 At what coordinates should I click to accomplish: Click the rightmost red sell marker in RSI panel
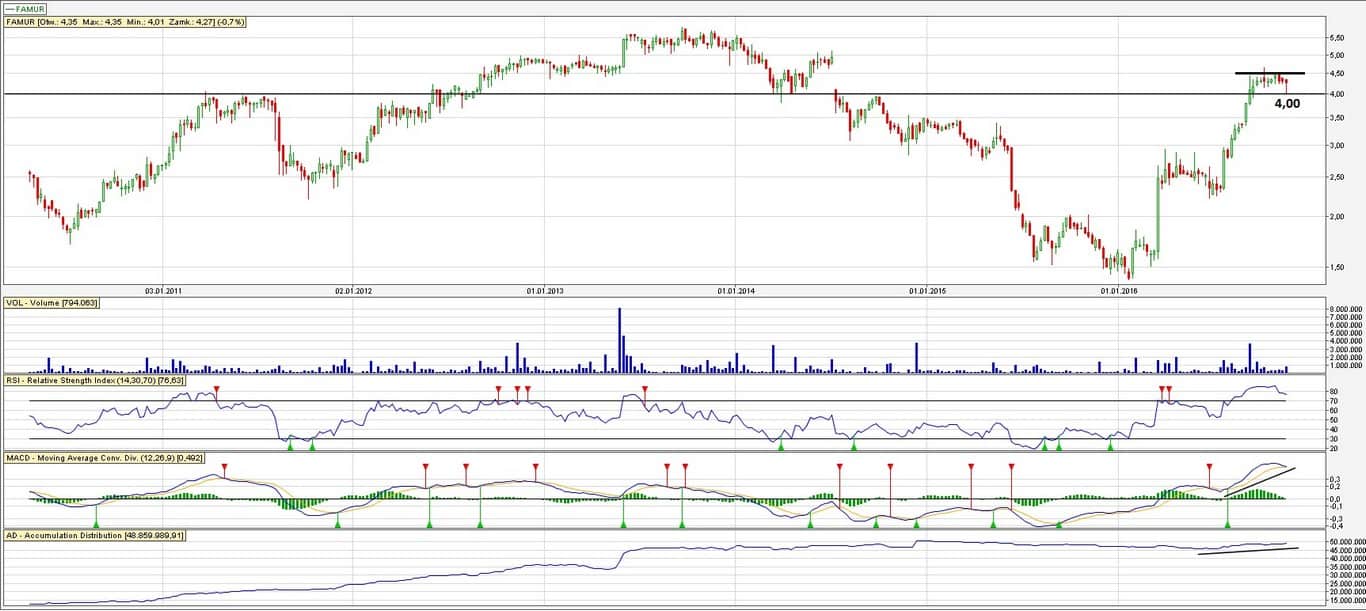click(1169, 388)
